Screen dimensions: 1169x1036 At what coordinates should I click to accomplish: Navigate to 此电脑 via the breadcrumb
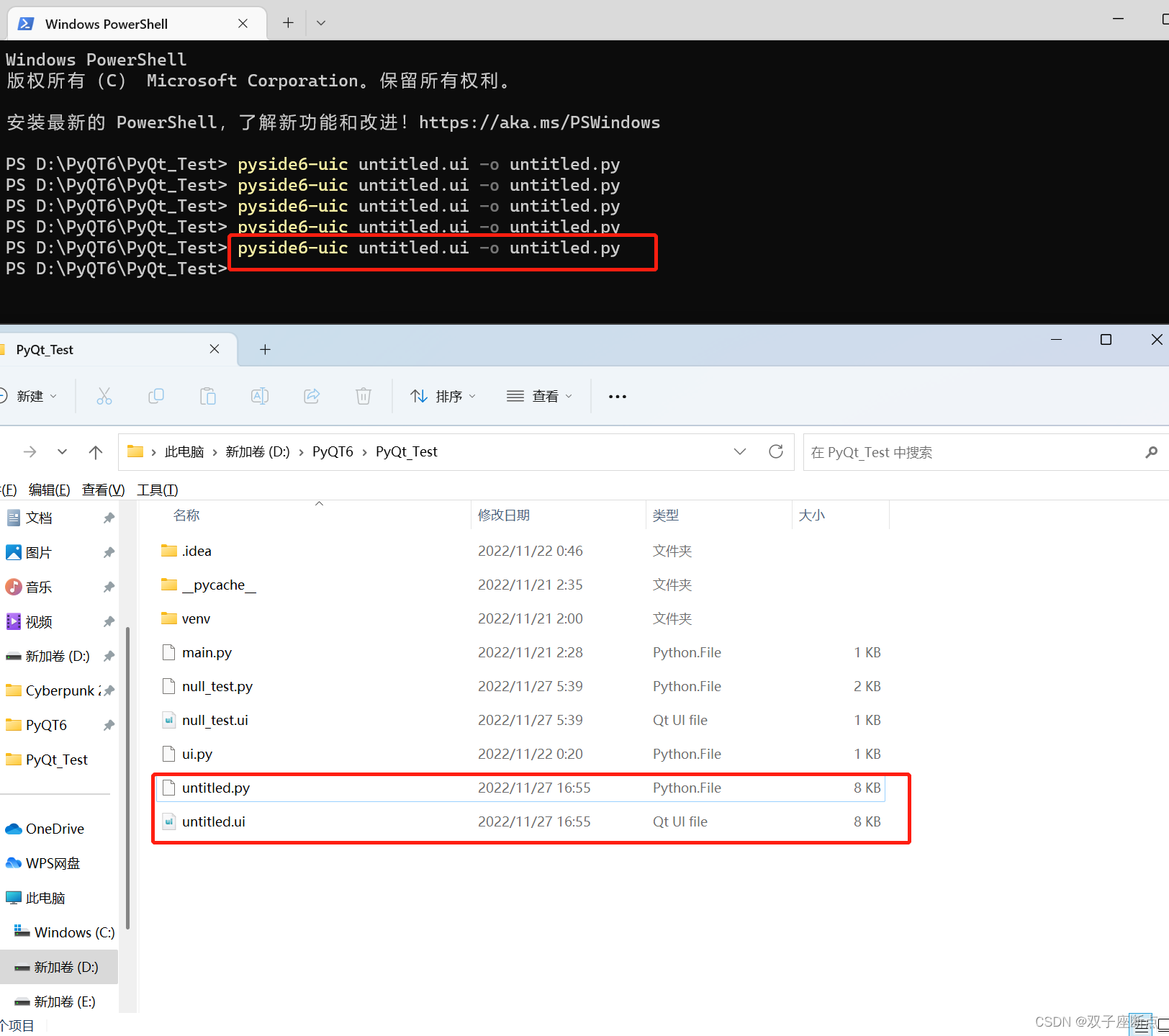184,451
